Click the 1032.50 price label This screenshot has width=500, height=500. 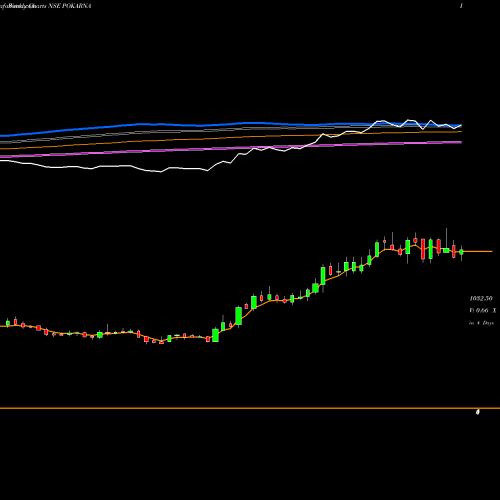[481, 298]
